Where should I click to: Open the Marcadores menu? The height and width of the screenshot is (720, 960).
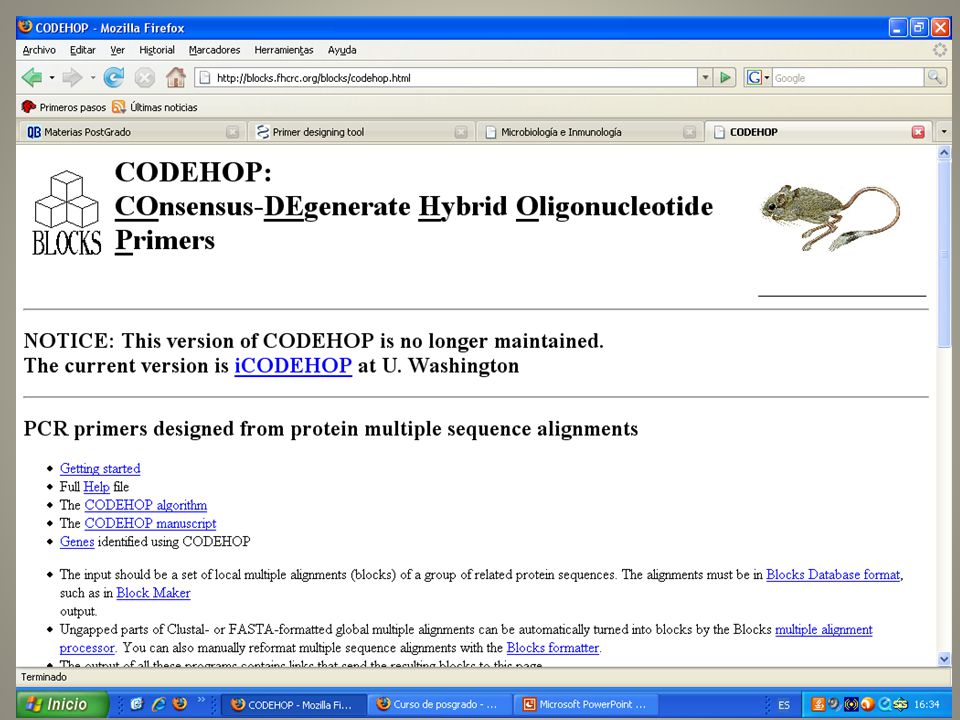214,50
